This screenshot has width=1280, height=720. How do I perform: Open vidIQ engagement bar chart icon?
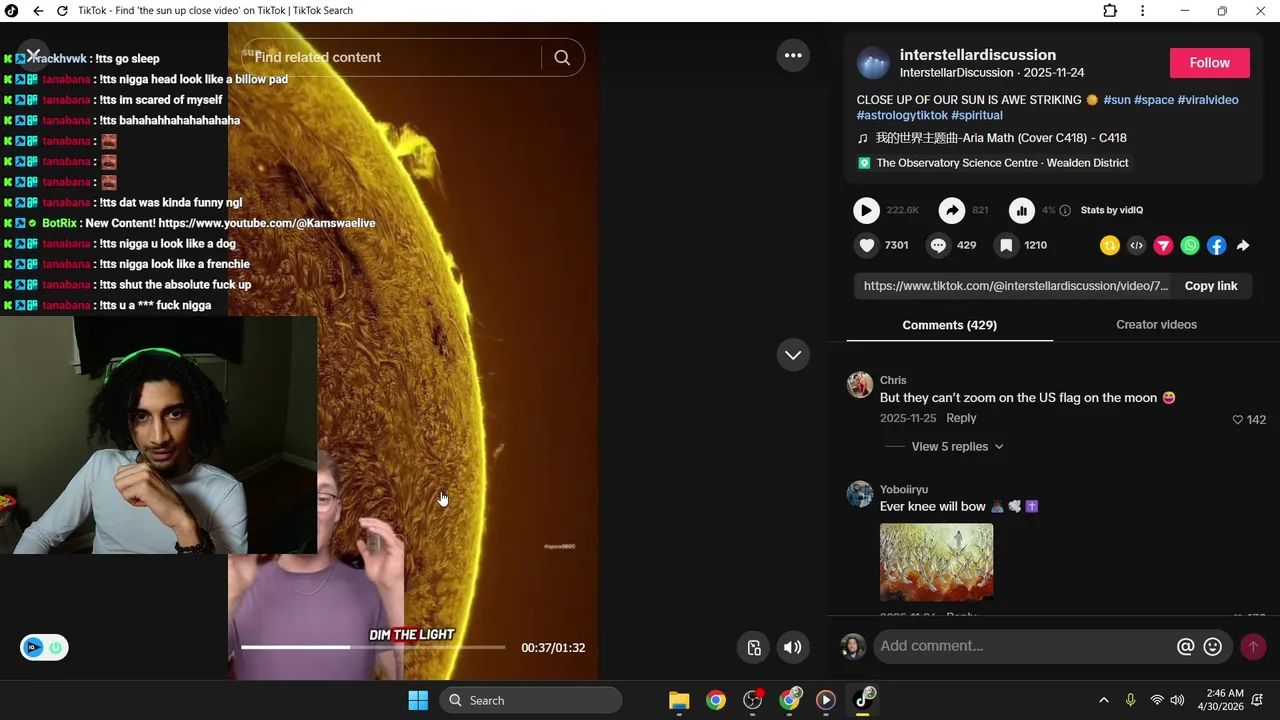(x=1021, y=210)
